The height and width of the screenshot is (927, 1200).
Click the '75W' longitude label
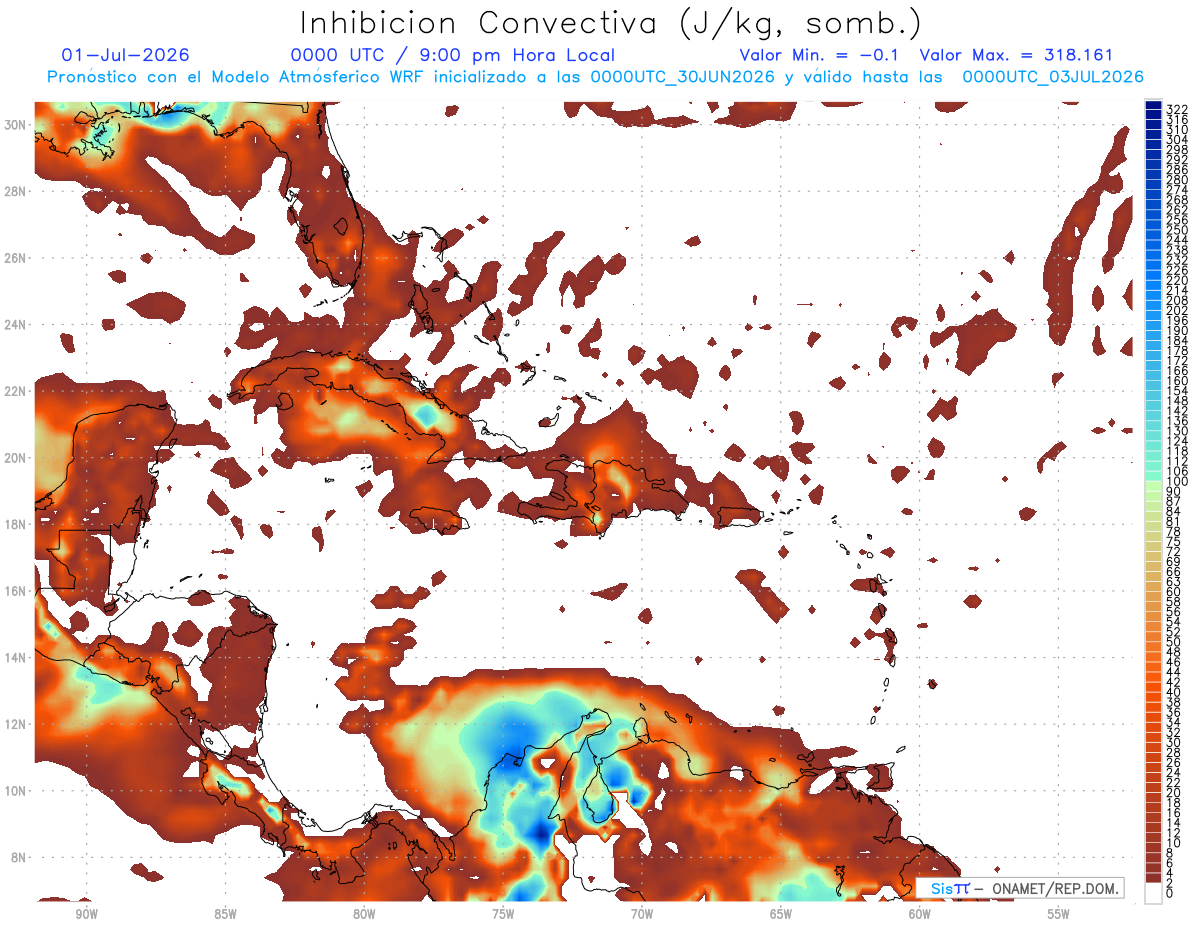(x=503, y=914)
